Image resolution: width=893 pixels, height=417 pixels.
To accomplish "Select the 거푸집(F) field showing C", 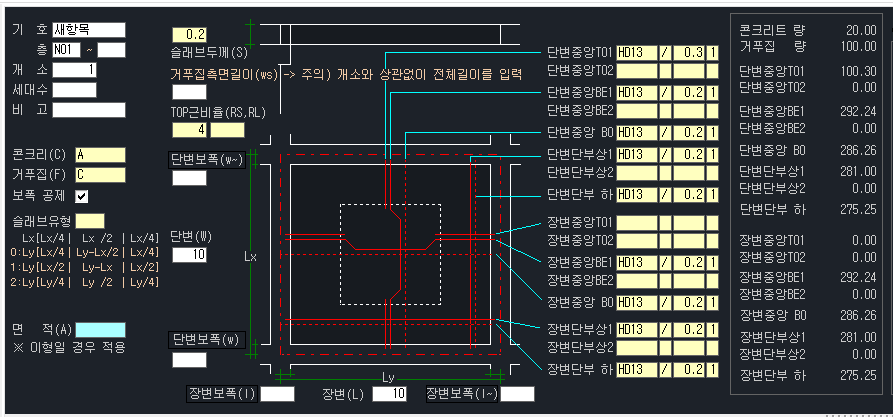I will [x=100, y=175].
